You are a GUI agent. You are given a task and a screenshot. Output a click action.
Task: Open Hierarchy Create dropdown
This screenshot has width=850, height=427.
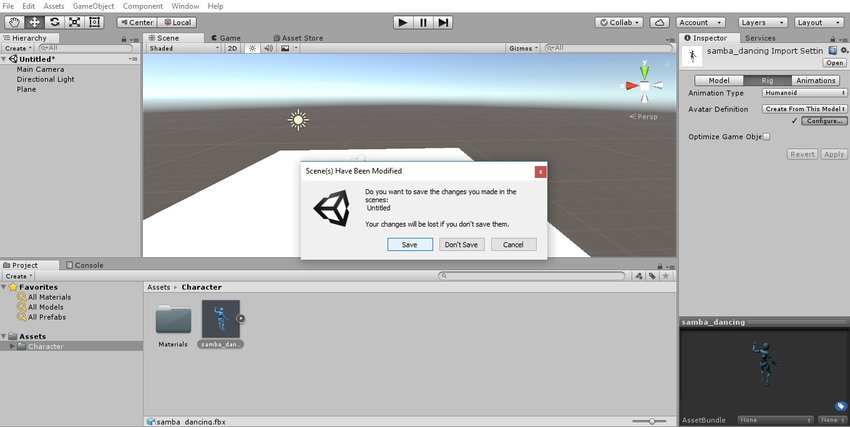tap(18, 48)
